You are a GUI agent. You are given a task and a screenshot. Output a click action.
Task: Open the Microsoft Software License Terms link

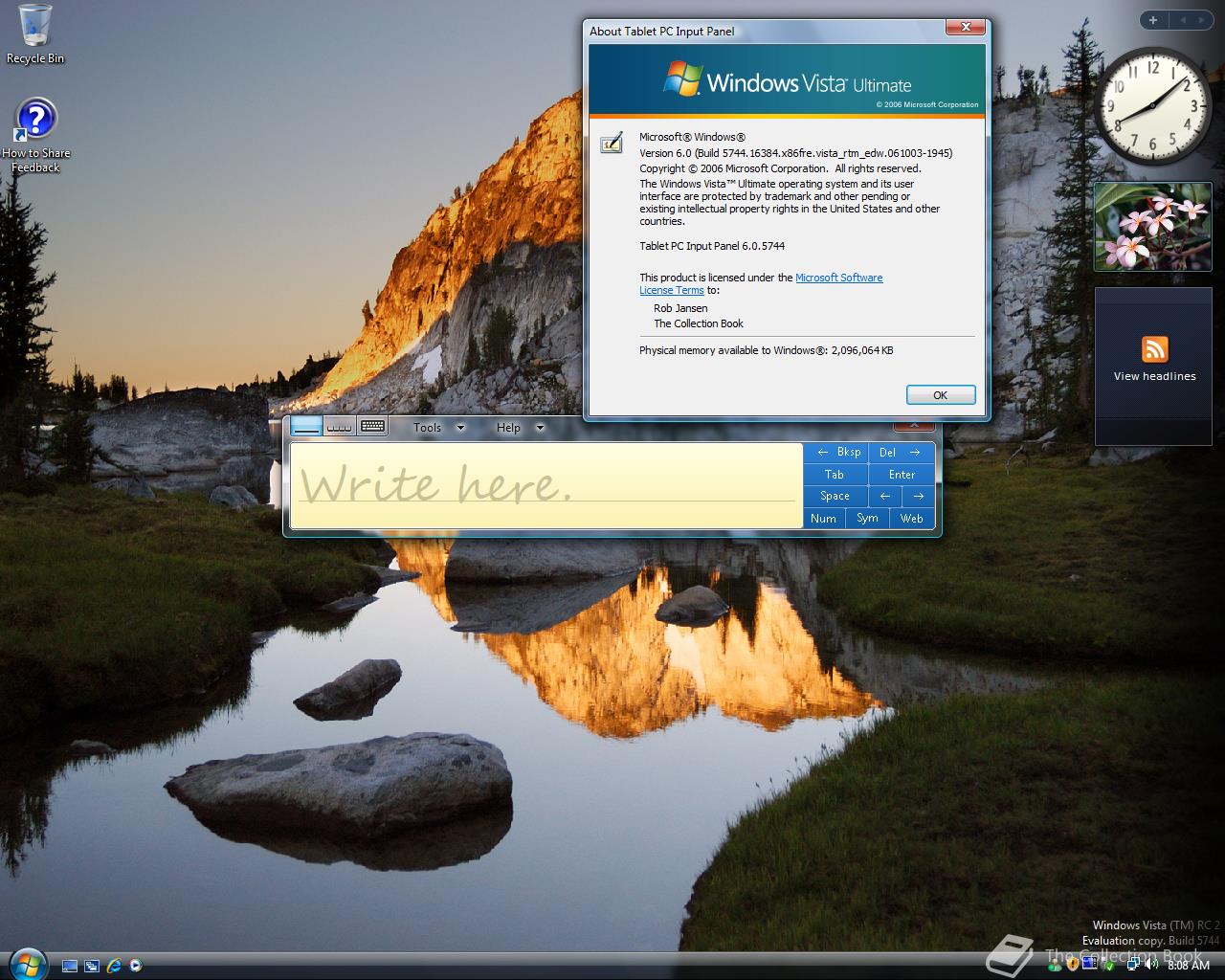click(761, 283)
